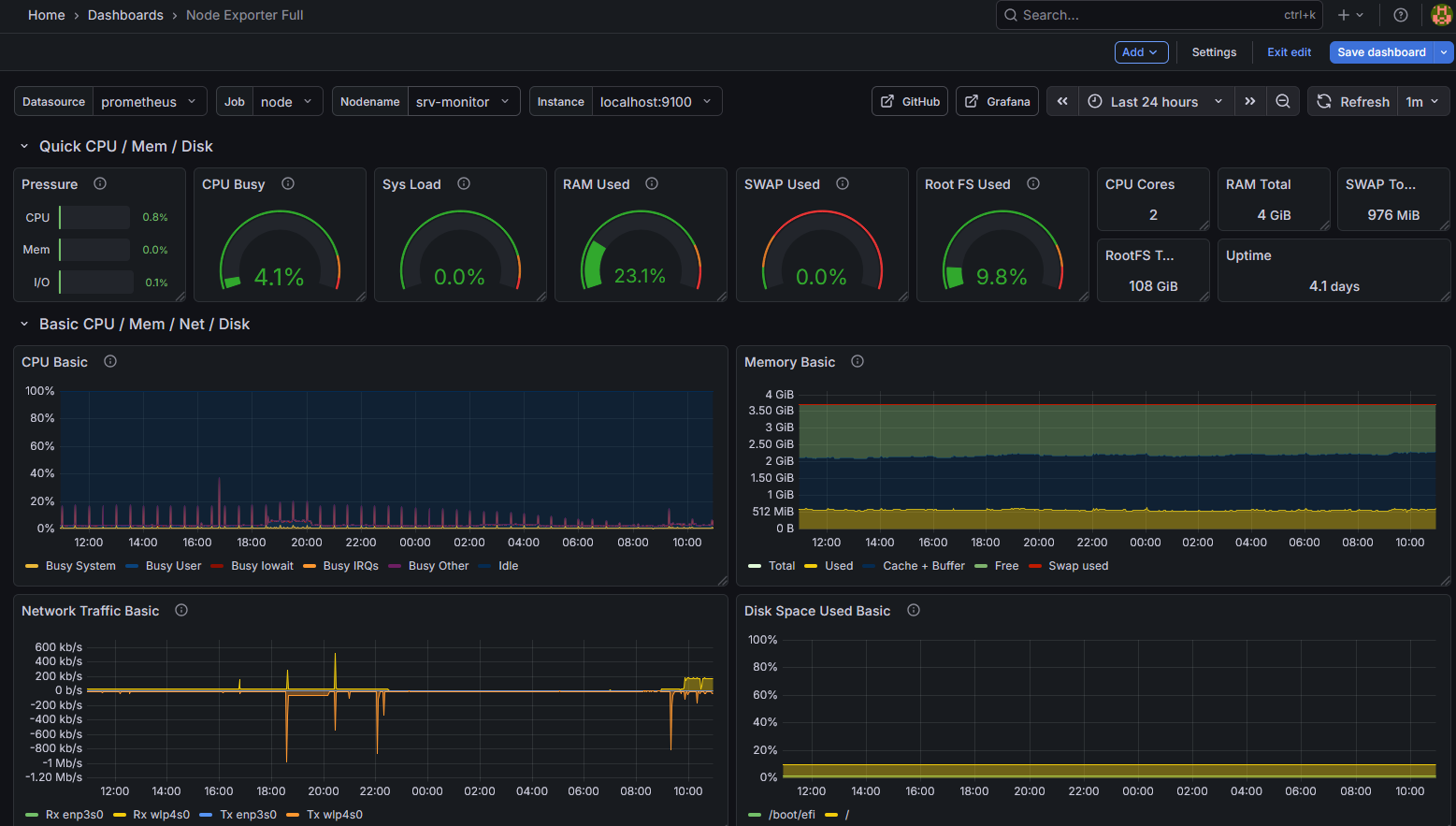This screenshot has width=1456, height=826.
Task: Collapse the Quick CPU / Mem / Disk section
Action: point(23,146)
